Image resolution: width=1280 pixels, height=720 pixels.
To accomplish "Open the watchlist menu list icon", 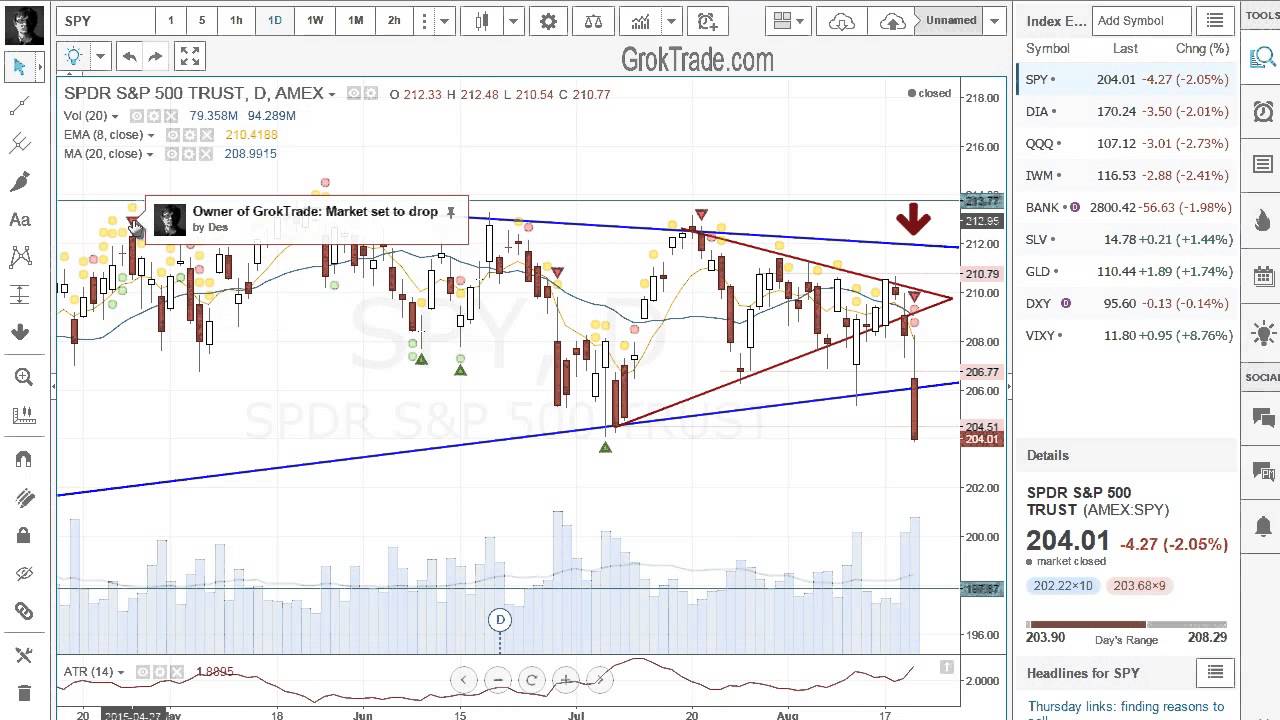I will coord(1214,20).
